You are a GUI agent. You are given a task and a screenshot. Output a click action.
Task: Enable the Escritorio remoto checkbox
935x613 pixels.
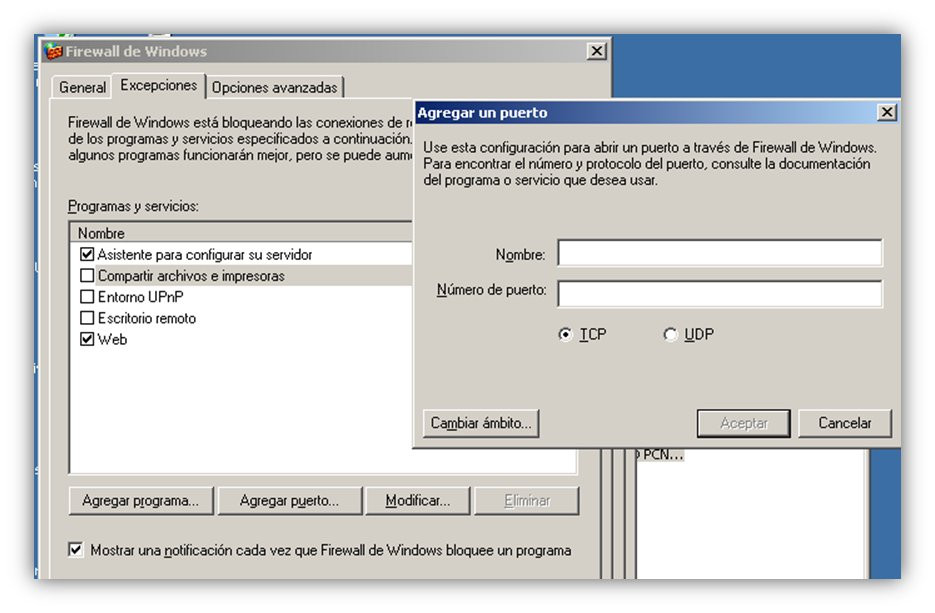pos(87,318)
